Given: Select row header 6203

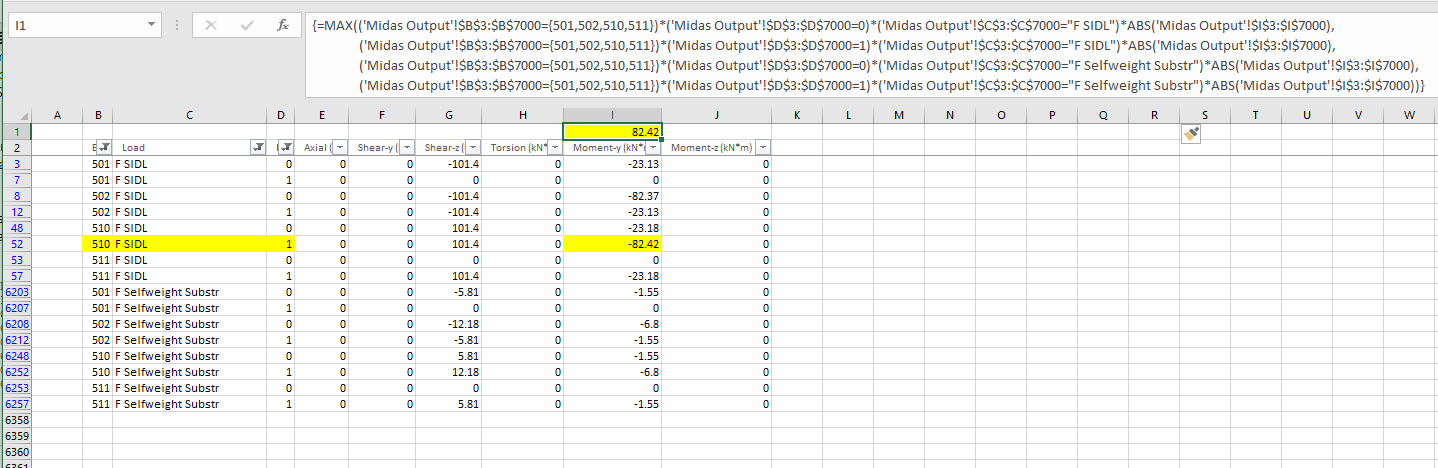Looking at the screenshot, I should [16, 291].
